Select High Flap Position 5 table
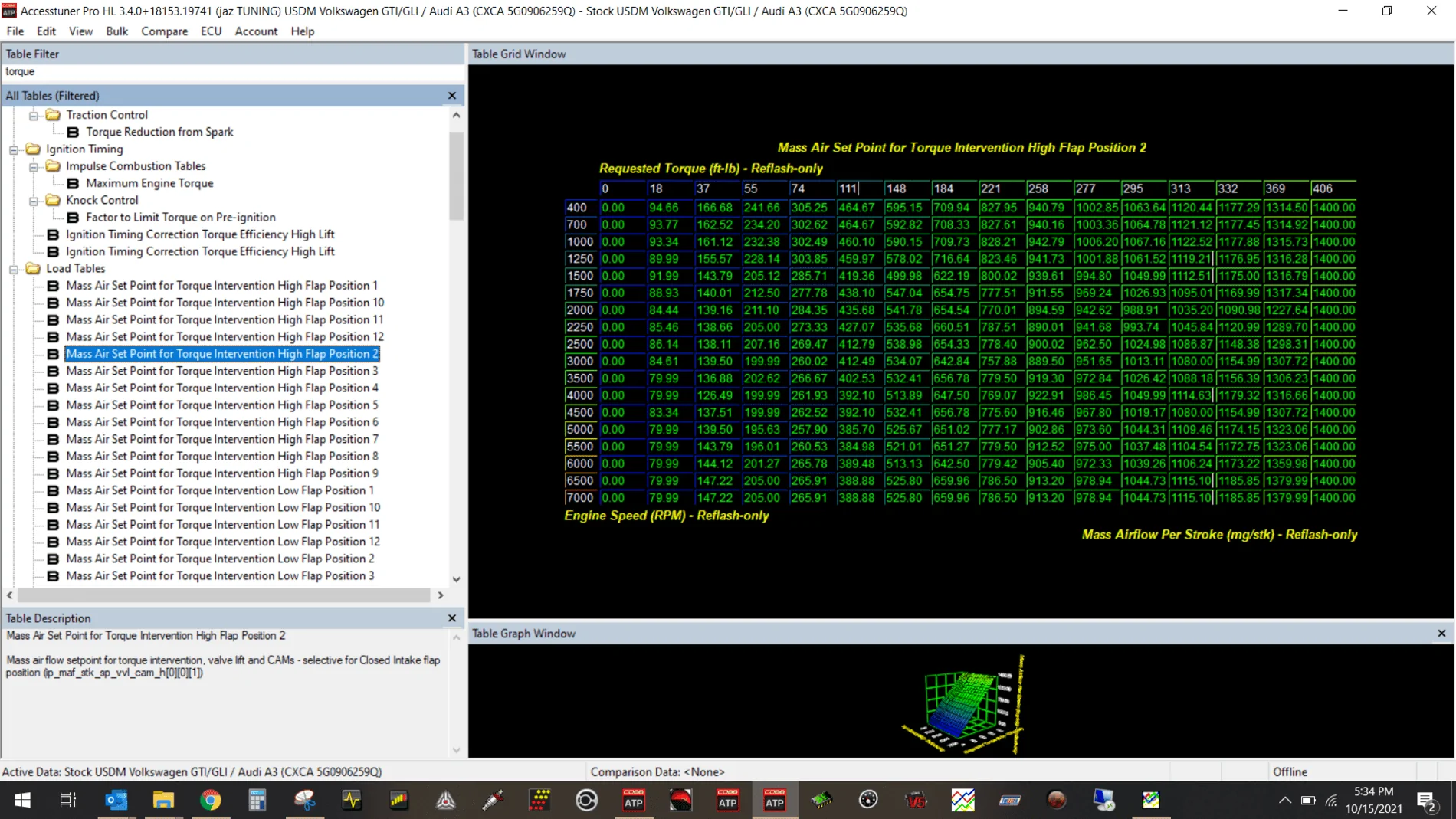 tap(221, 405)
